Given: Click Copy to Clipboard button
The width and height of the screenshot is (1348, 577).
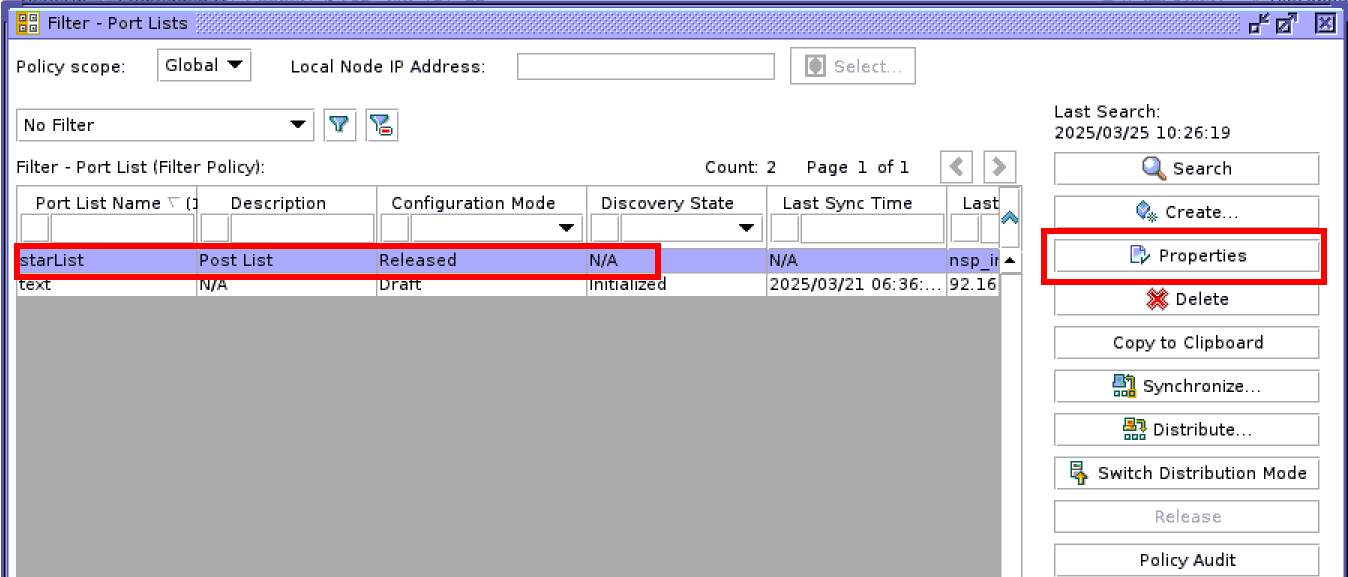Looking at the screenshot, I should pos(1186,343).
